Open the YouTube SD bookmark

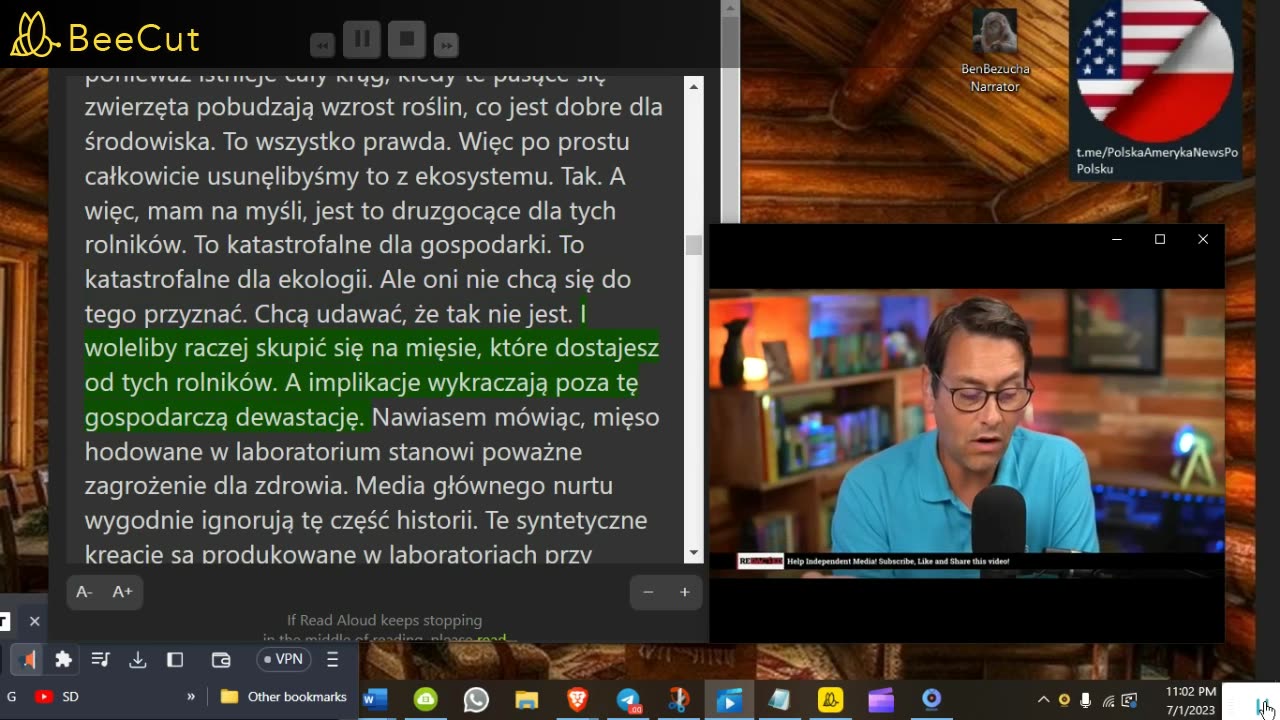coord(57,696)
